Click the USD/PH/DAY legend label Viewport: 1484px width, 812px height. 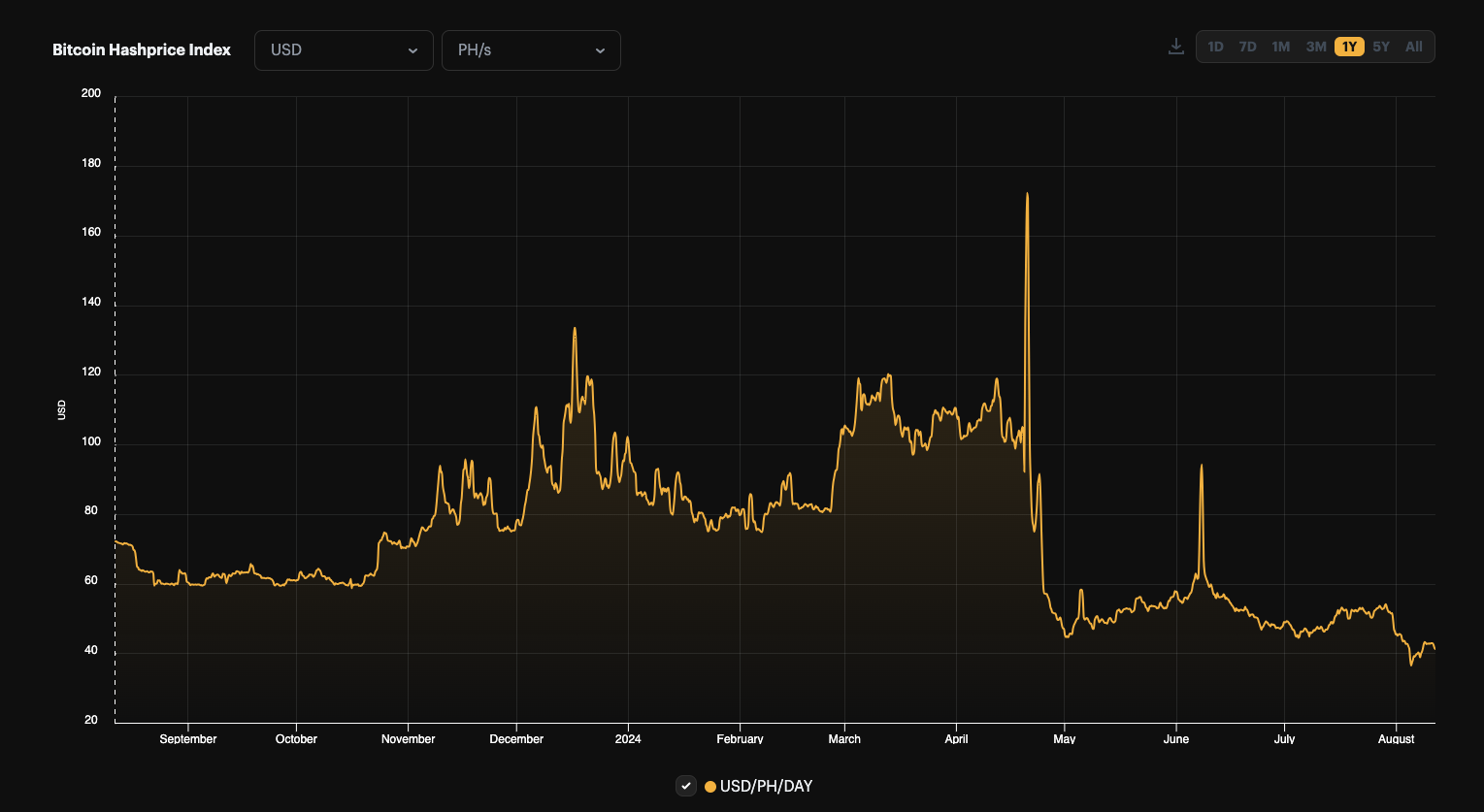point(766,786)
